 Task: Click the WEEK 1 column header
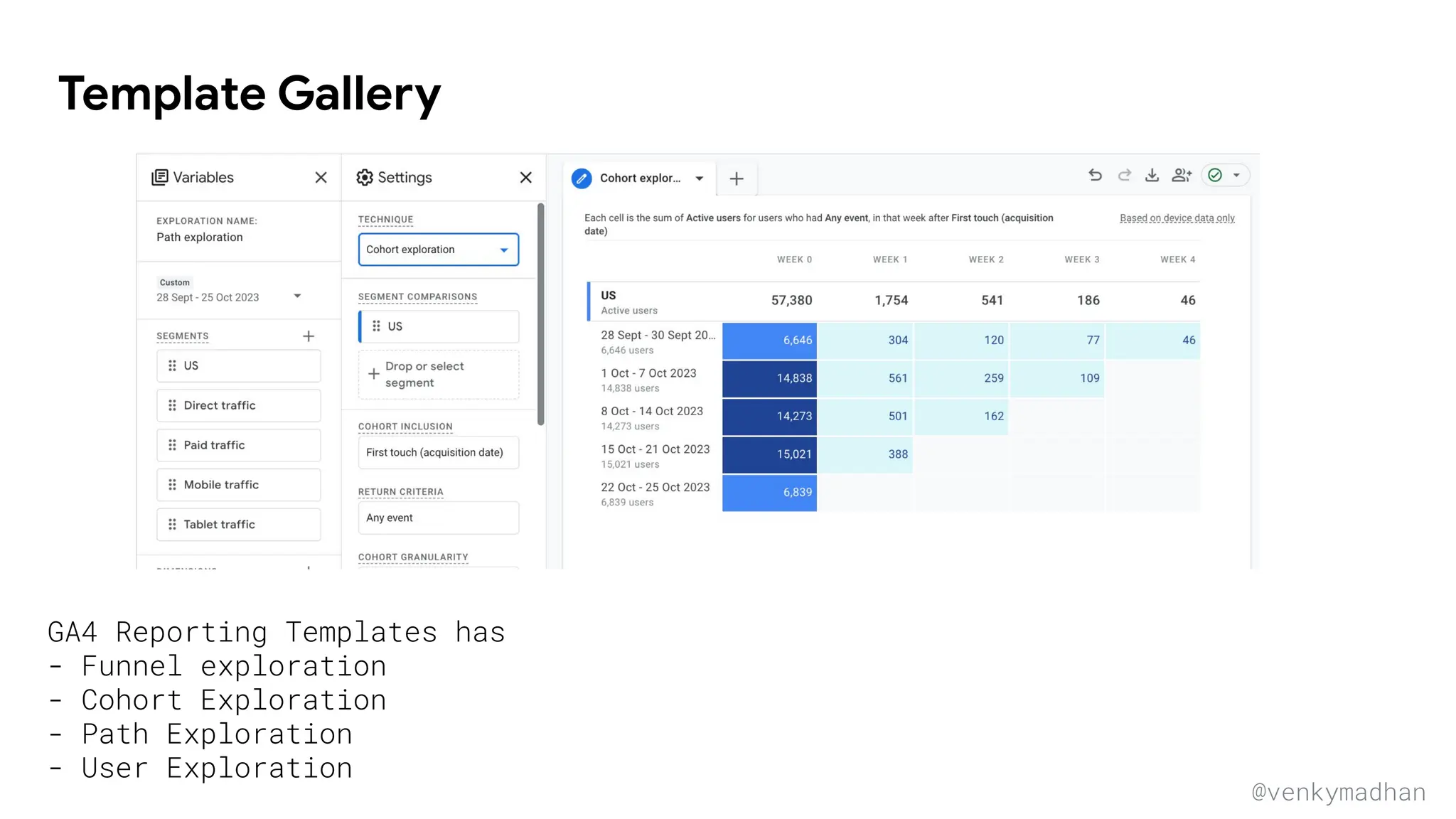click(x=890, y=259)
